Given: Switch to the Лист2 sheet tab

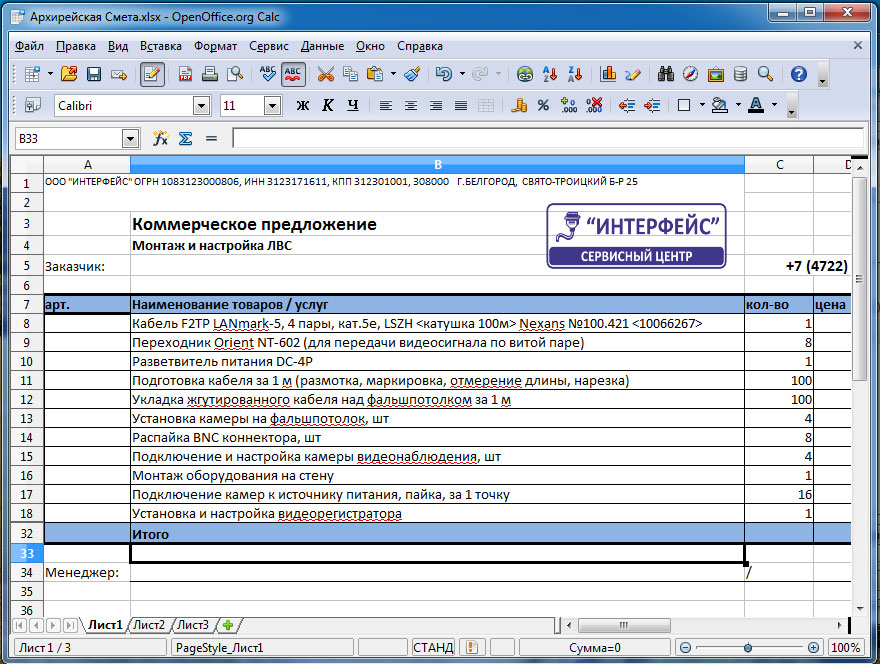Looking at the screenshot, I should pos(149,625).
